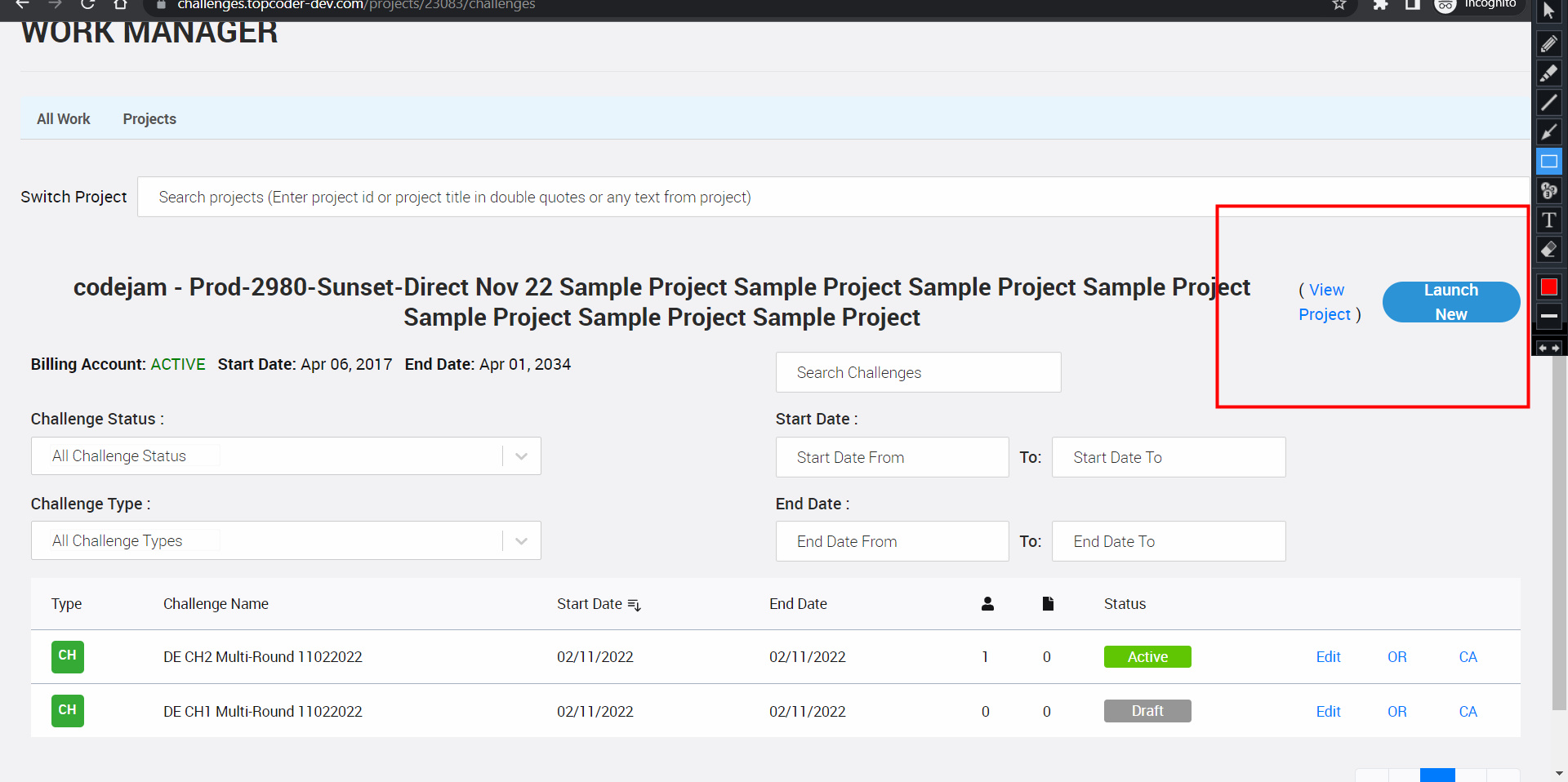Click the Draft status badge
Image resolution: width=1568 pixels, height=782 pixels.
(x=1147, y=711)
